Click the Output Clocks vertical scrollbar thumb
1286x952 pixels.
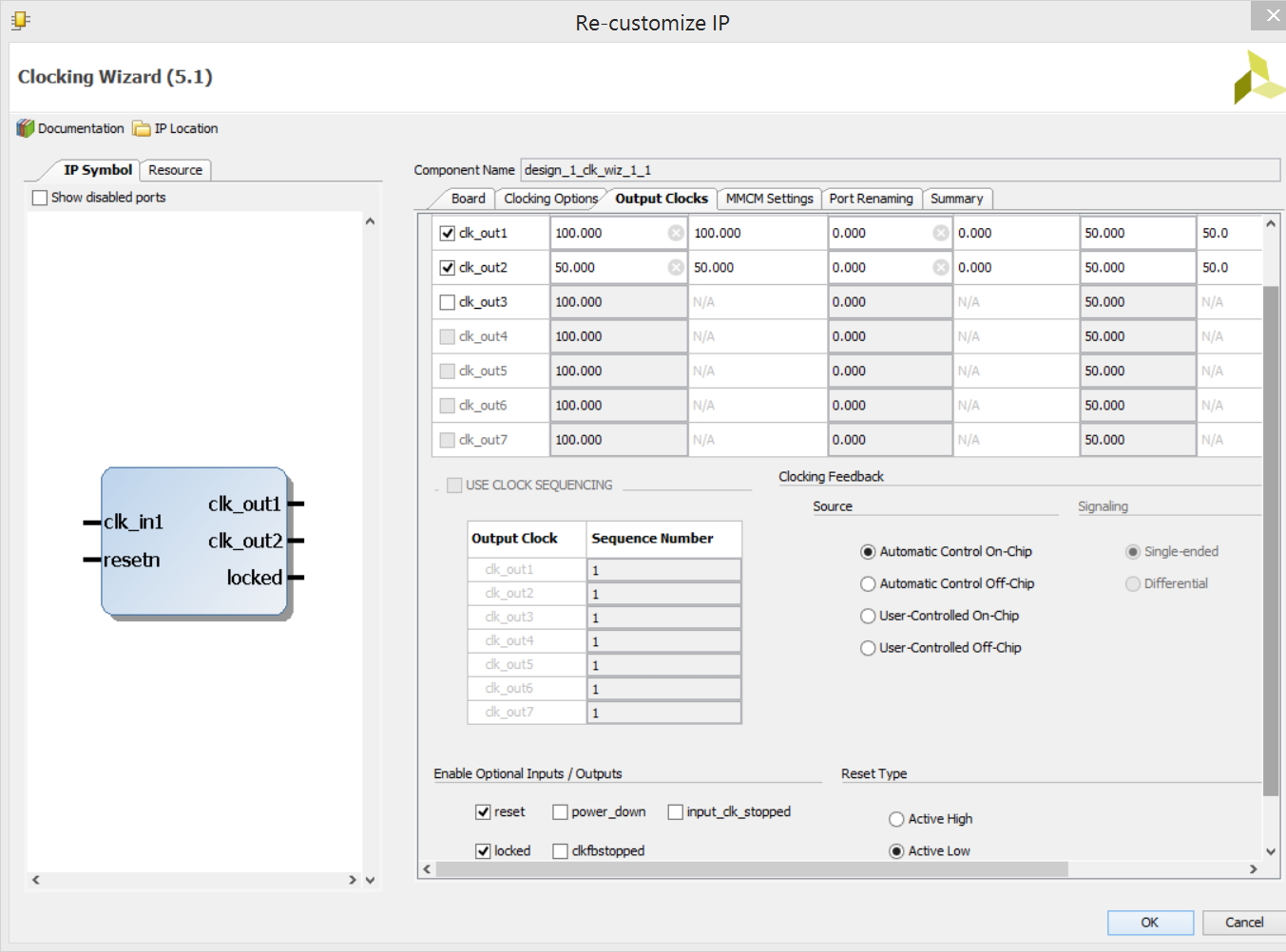click(1271, 540)
